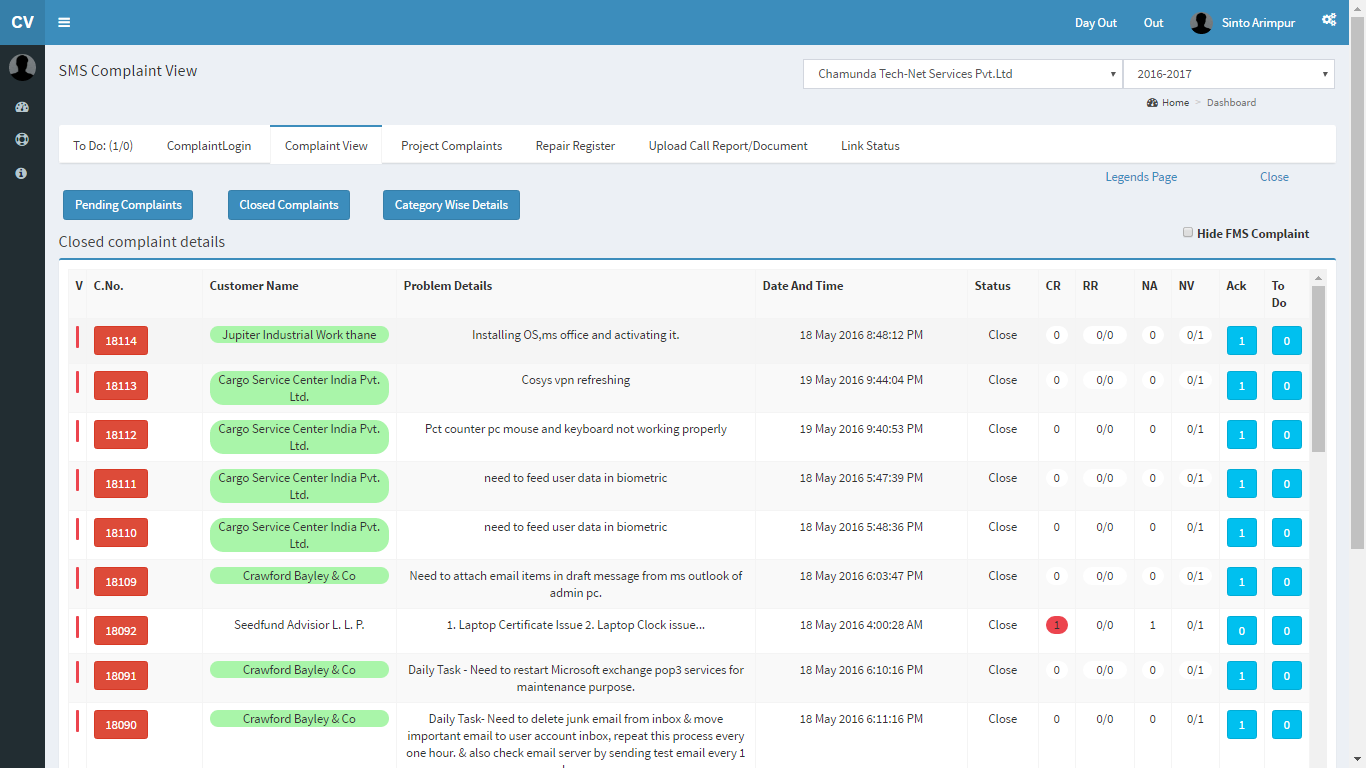
Task: Open Upload Call Report/Document tab
Action: point(728,146)
